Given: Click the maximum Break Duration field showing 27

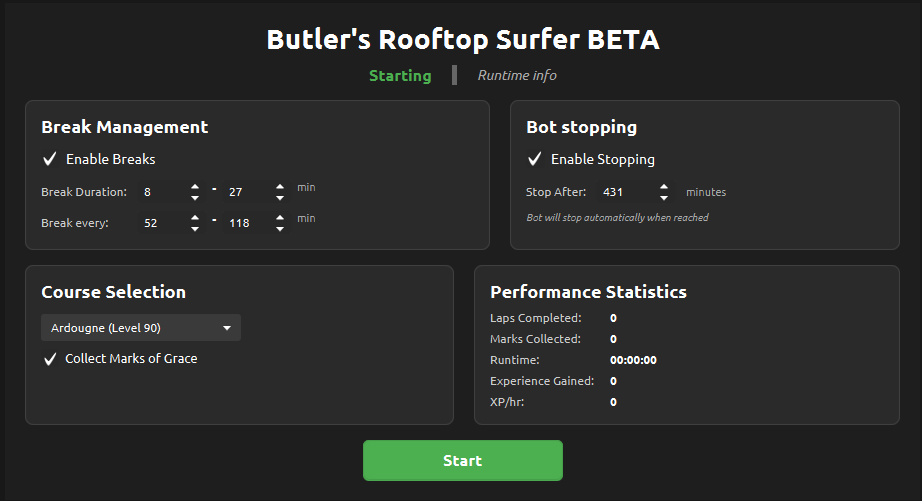Looking at the screenshot, I should coord(245,191).
